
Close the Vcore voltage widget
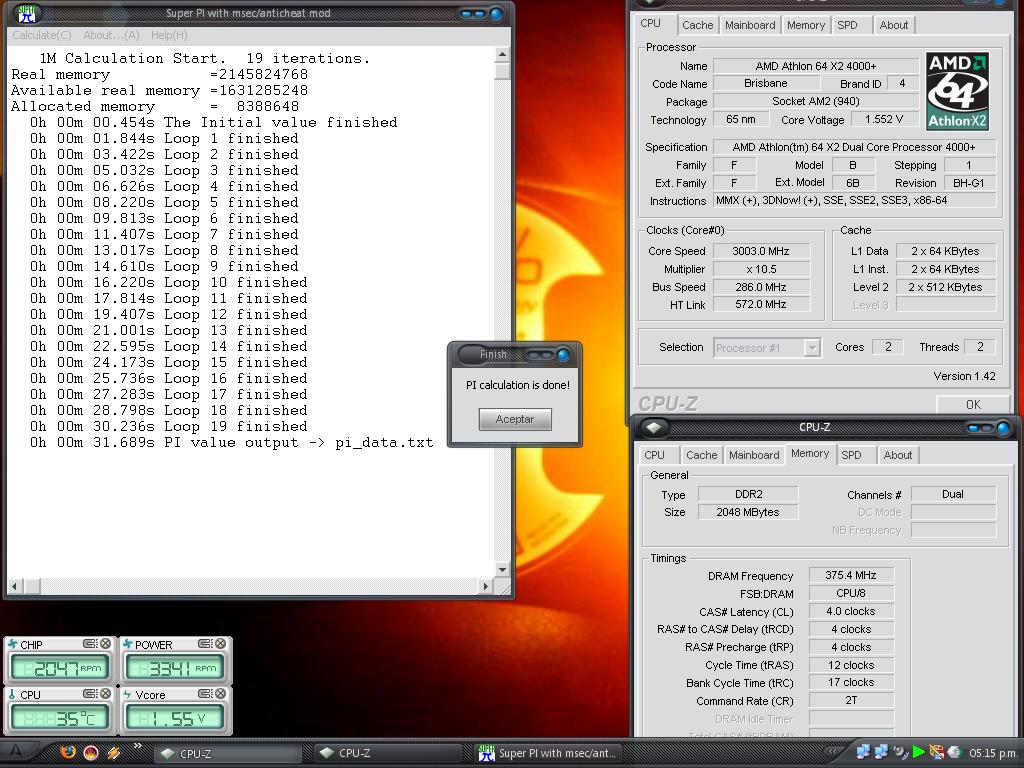(221, 694)
